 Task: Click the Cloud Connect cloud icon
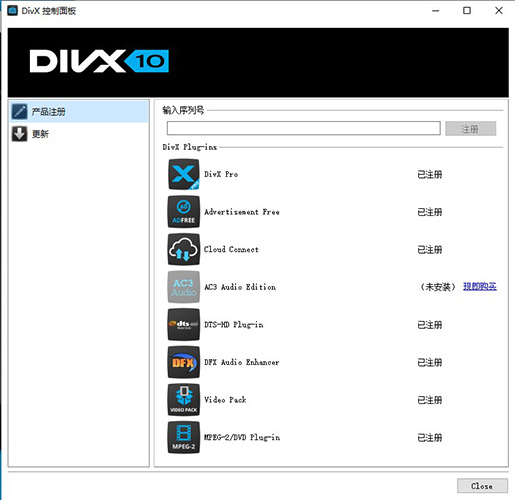click(x=184, y=249)
